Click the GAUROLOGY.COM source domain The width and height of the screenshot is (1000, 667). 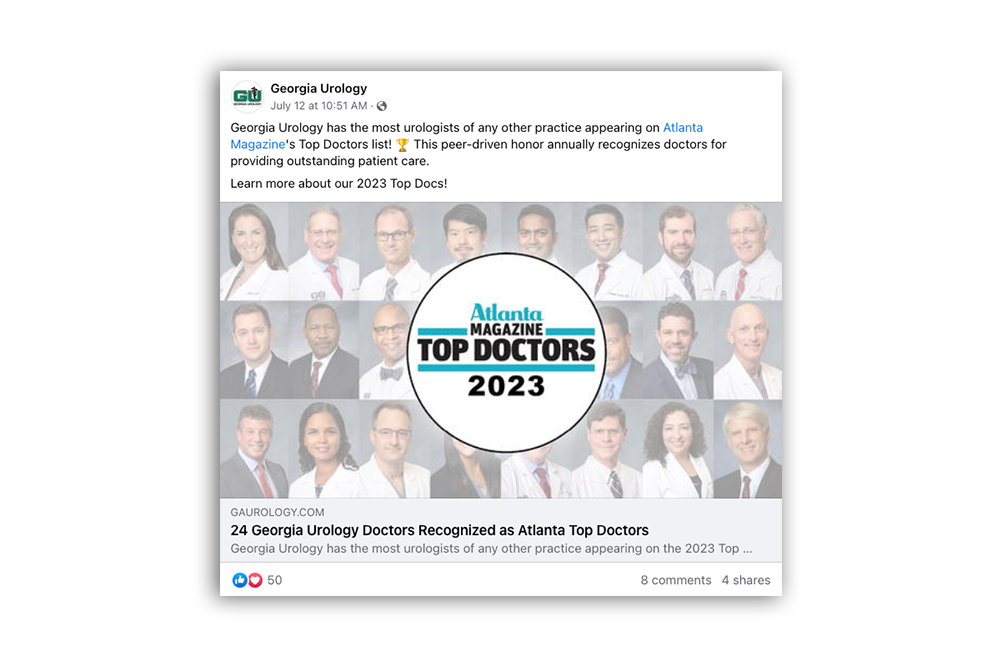[x=277, y=512]
